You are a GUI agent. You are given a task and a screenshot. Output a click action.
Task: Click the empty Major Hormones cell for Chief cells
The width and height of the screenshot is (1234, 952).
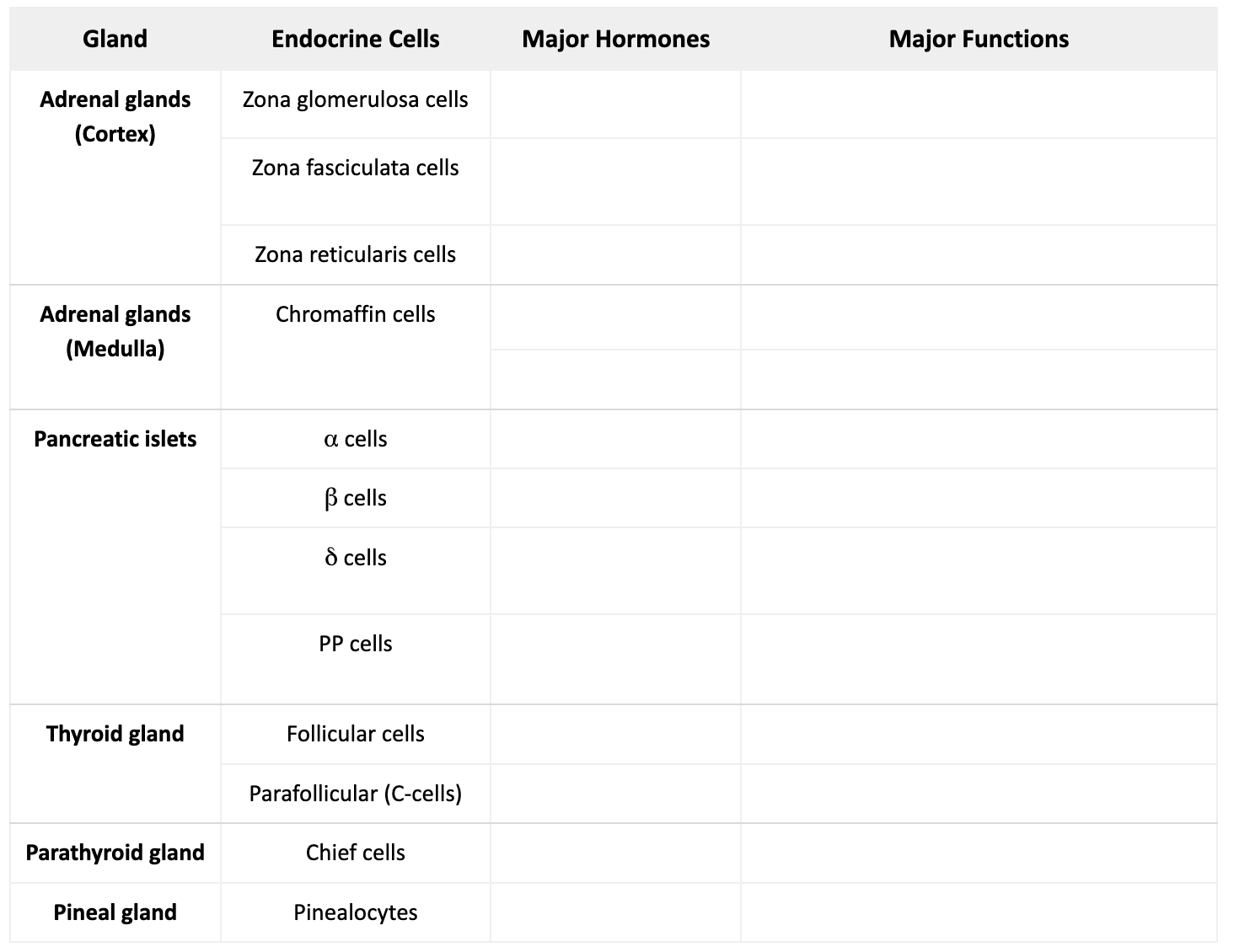[x=615, y=853]
